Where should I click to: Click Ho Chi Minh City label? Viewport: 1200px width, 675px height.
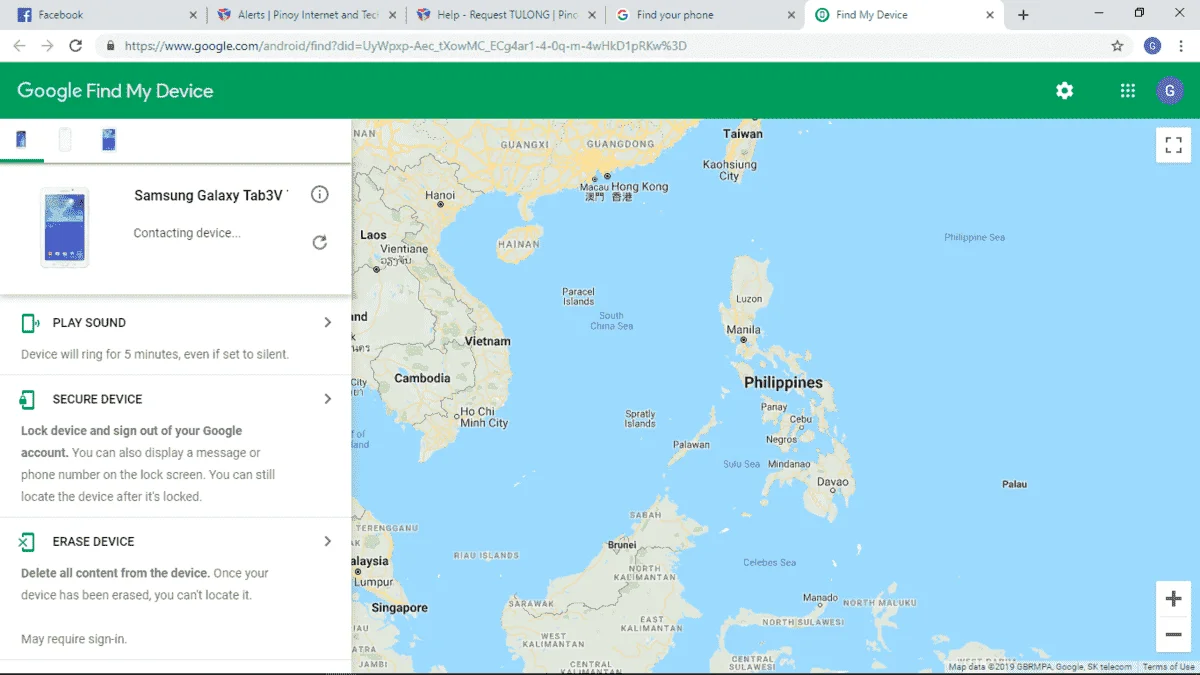484,417
